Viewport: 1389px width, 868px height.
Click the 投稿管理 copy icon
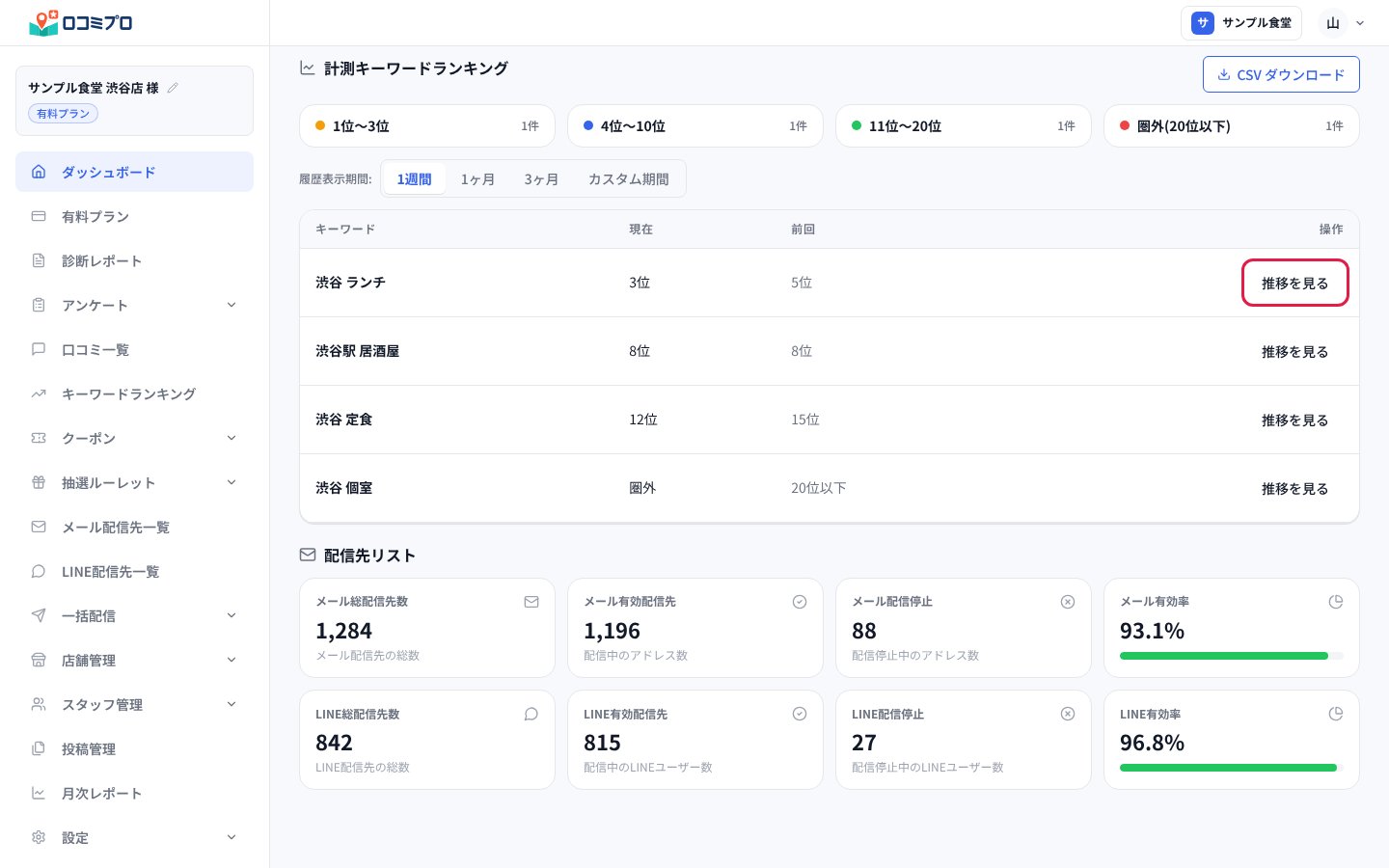[39, 748]
